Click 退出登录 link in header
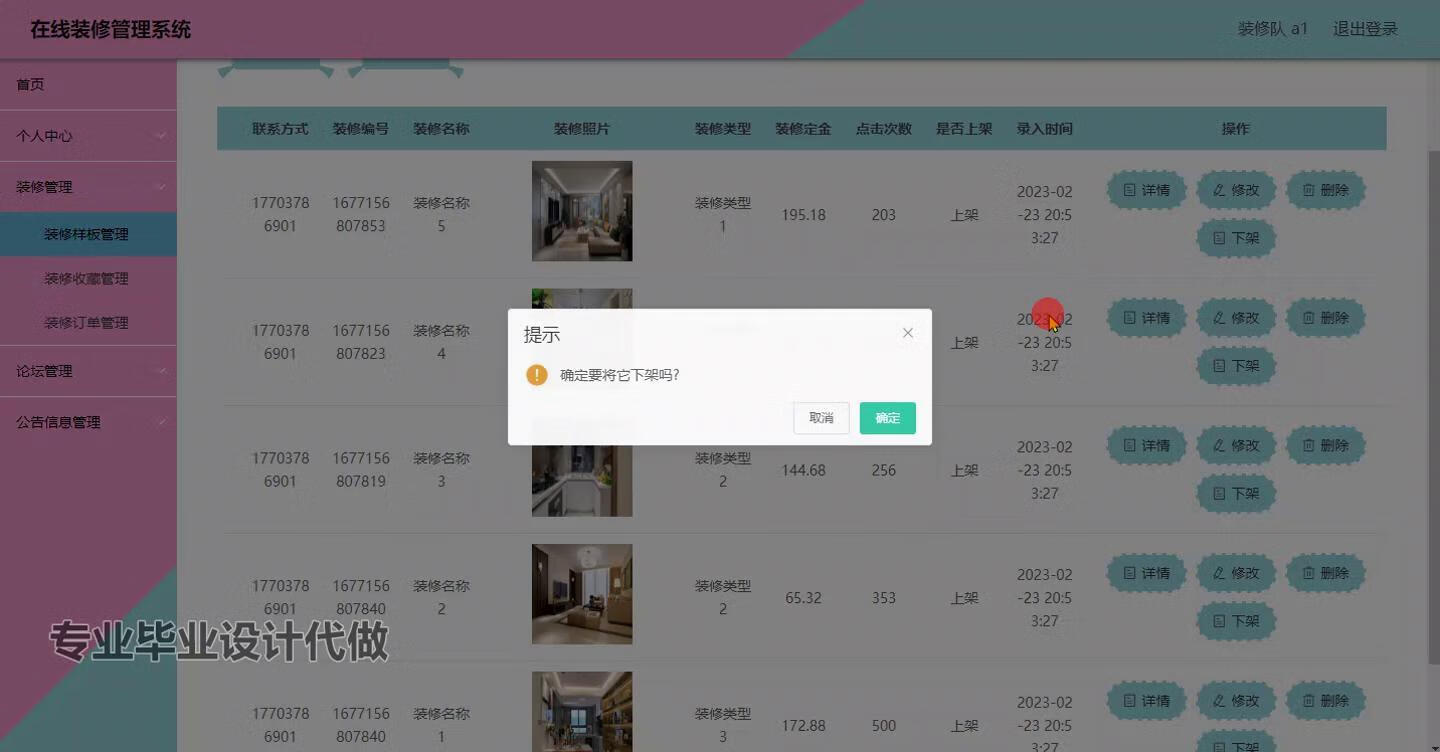The image size is (1440, 752). click(1365, 29)
